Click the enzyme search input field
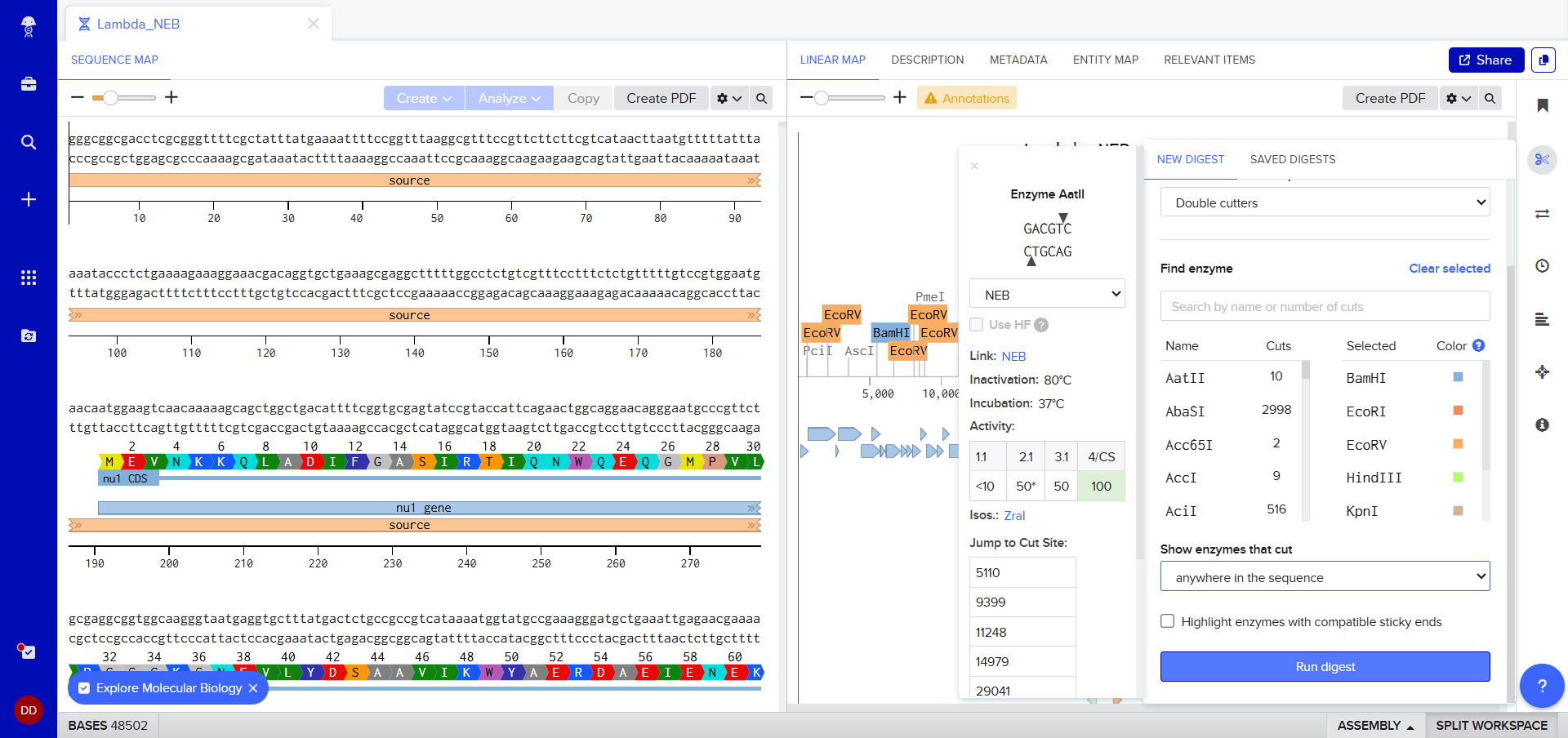 click(1325, 307)
